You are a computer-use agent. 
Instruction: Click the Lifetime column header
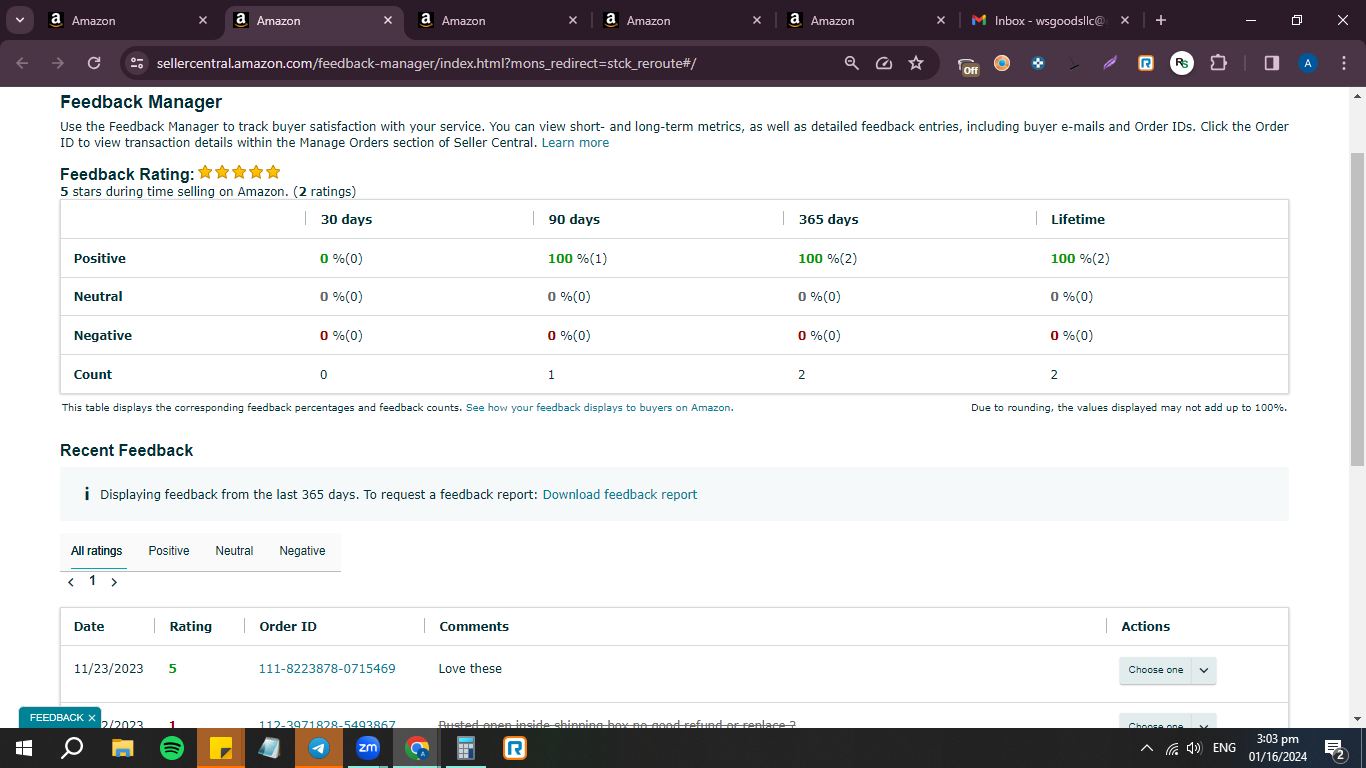[1078, 220]
